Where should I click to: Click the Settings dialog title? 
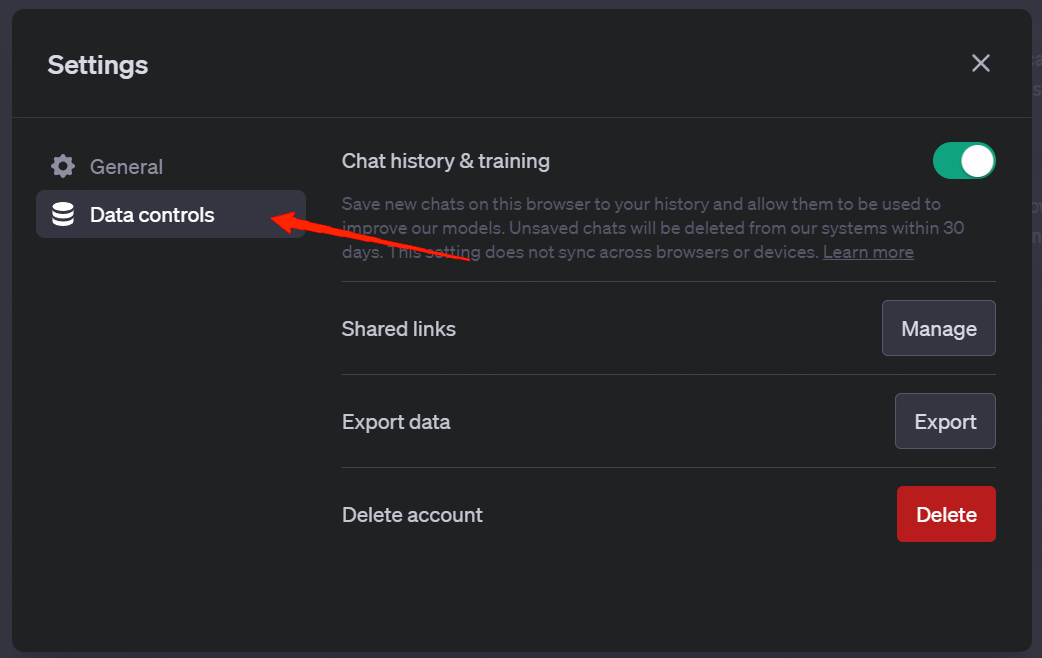pos(97,64)
